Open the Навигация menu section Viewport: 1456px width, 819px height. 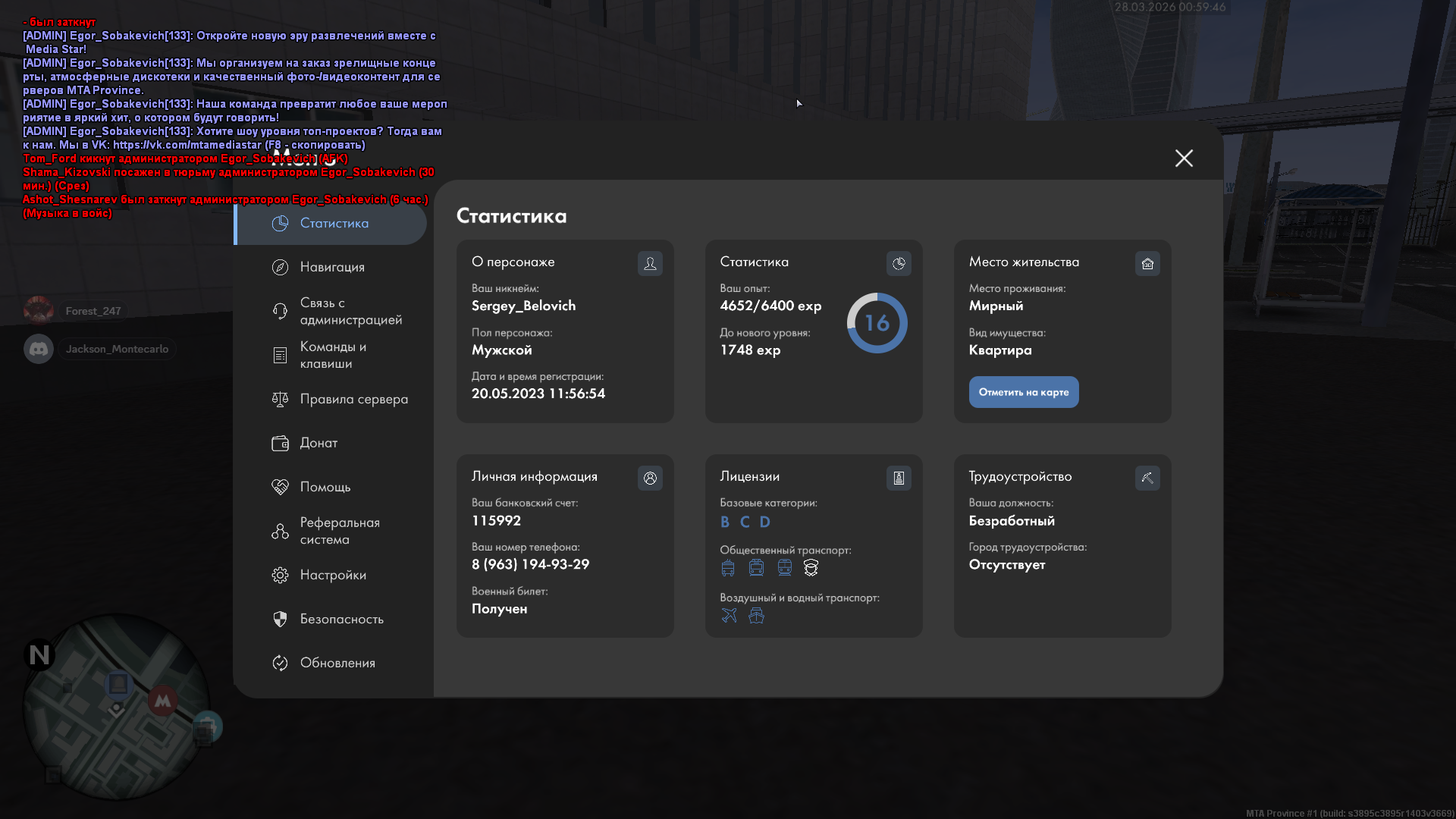[332, 267]
